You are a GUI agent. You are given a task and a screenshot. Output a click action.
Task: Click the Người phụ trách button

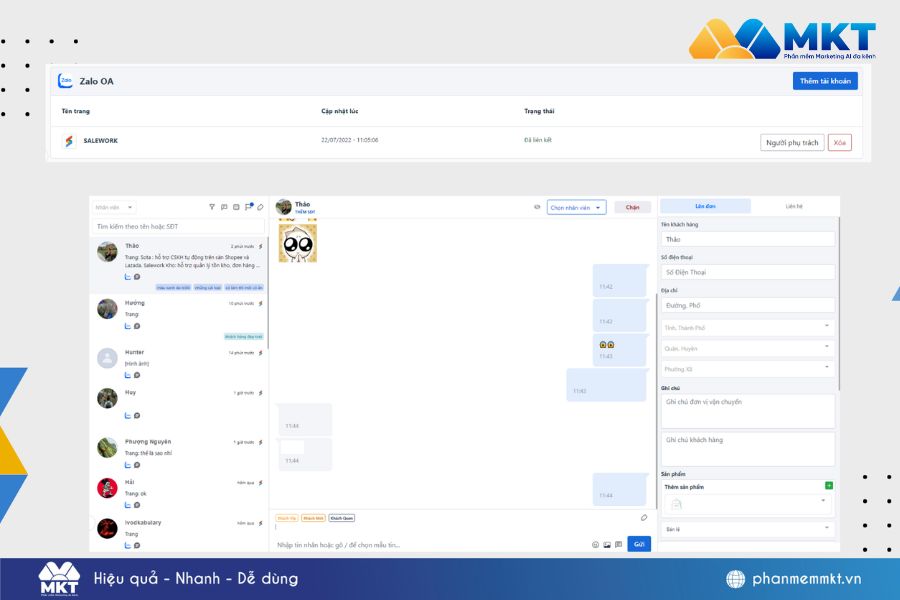(x=792, y=142)
